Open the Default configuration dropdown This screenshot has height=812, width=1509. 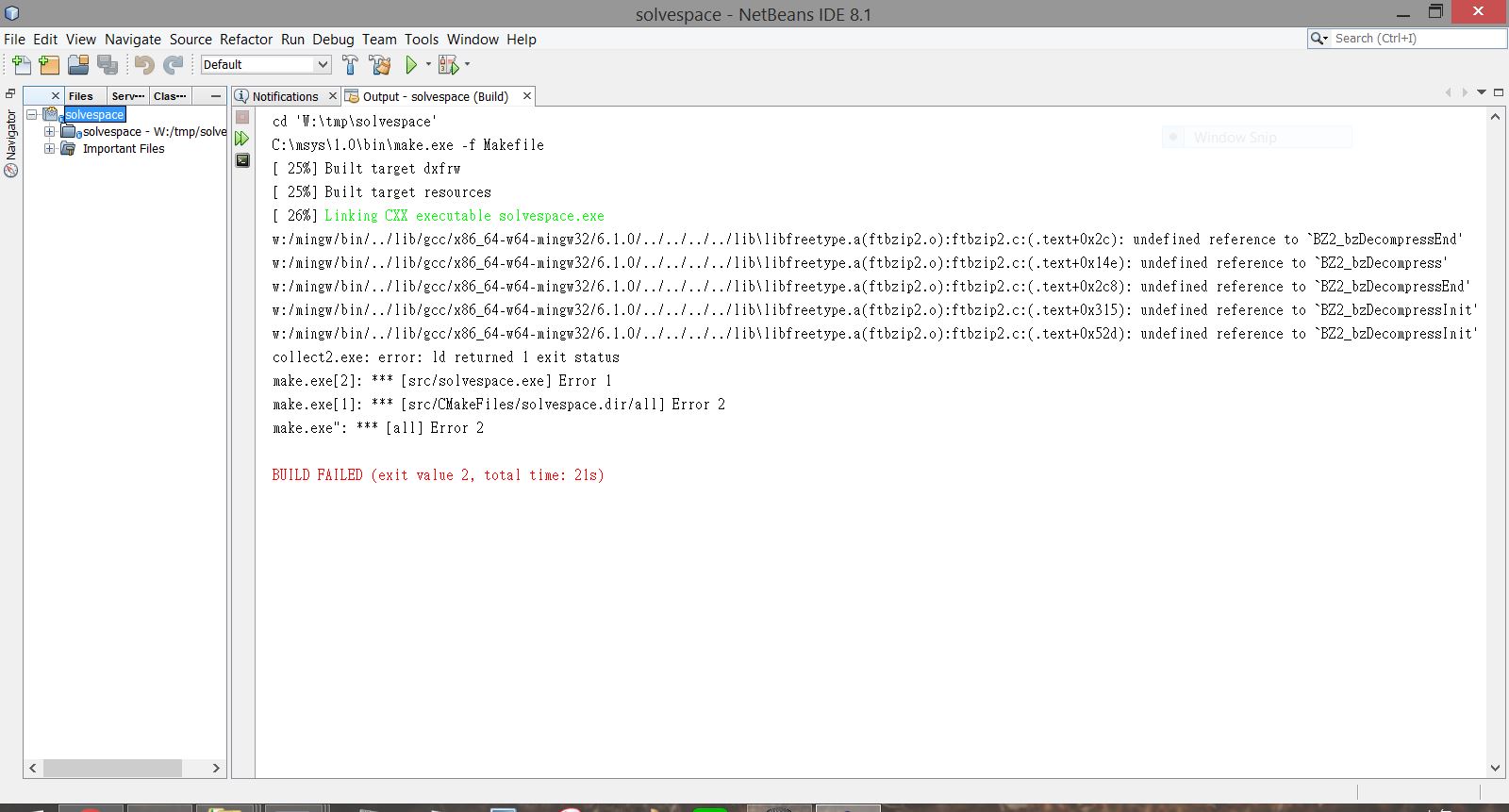(x=265, y=64)
